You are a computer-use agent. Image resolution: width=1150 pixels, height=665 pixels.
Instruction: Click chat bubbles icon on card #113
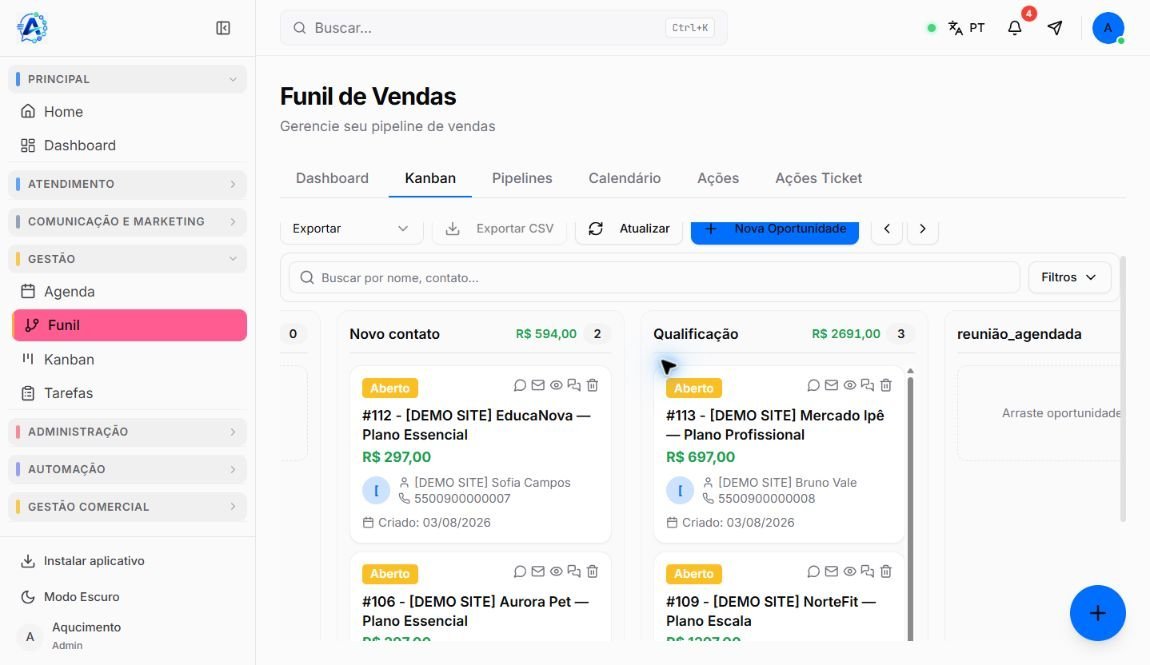pos(867,385)
